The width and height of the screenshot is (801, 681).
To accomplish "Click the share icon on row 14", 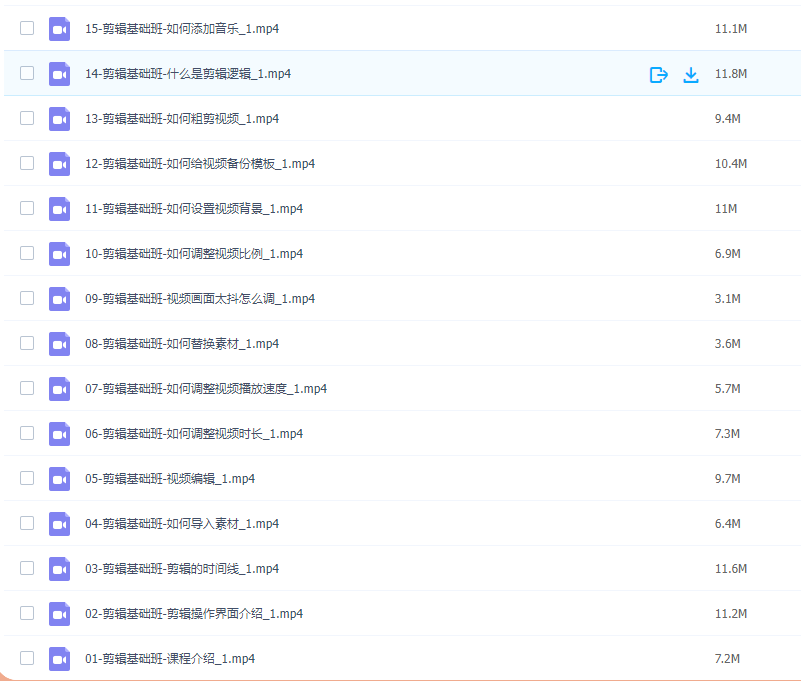I will (x=658, y=75).
